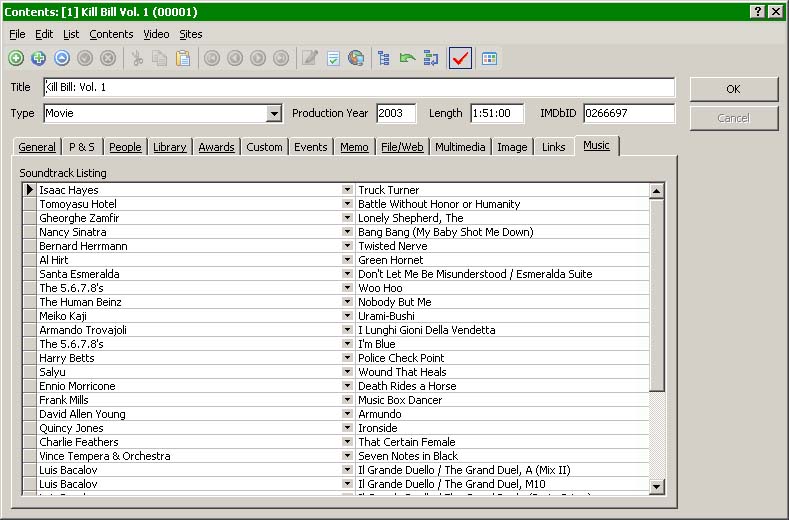Click the globe web download icon
789x520 pixels.
click(356, 58)
